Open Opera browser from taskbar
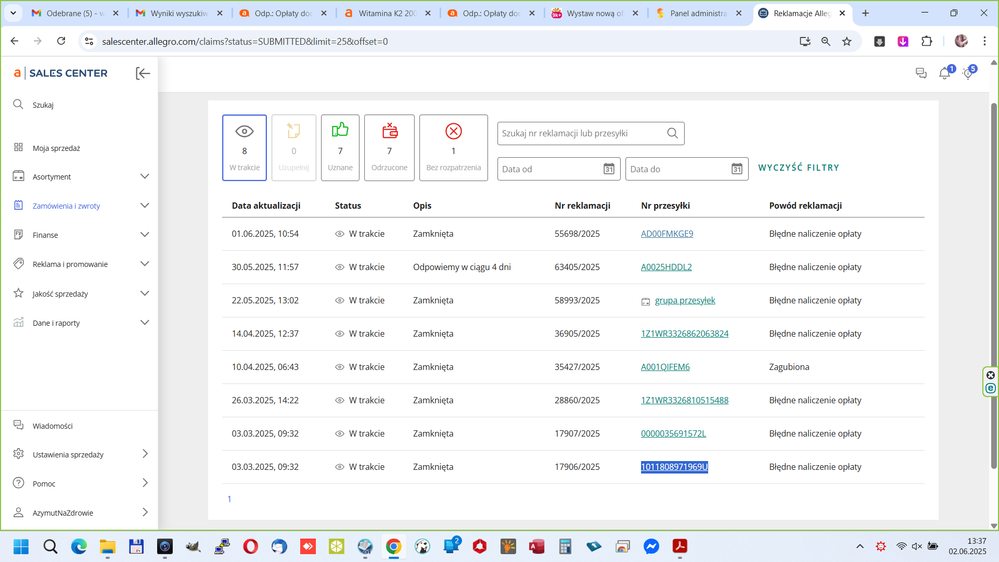Viewport: 999px width, 562px height. coord(250,547)
